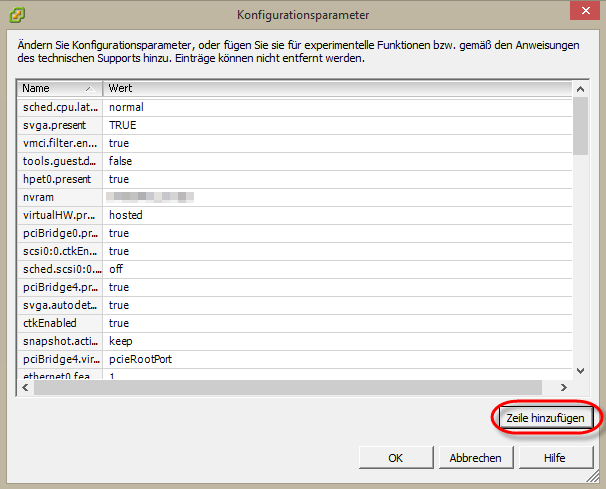Click the value 'off' of sched.scsi0:0
606x489 pixels.
[x=116, y=269]
